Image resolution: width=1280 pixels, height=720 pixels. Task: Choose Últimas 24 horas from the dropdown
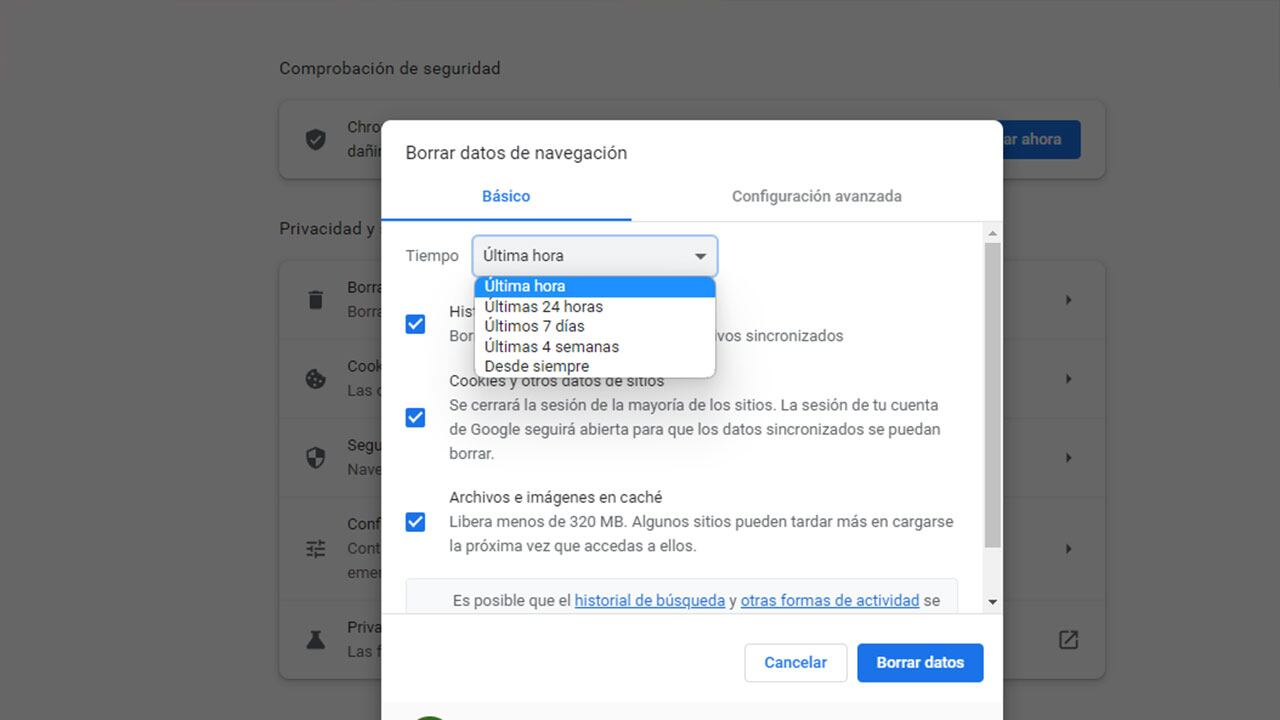[543, 306]
